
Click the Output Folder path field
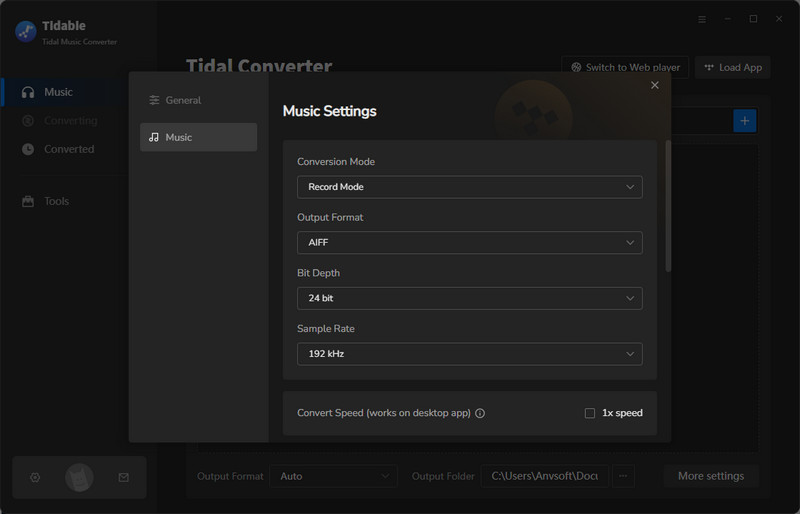pos(544,476)
